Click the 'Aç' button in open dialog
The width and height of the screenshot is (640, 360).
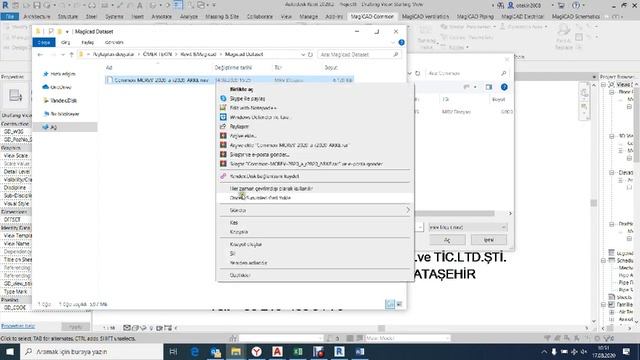coord(447,240)
